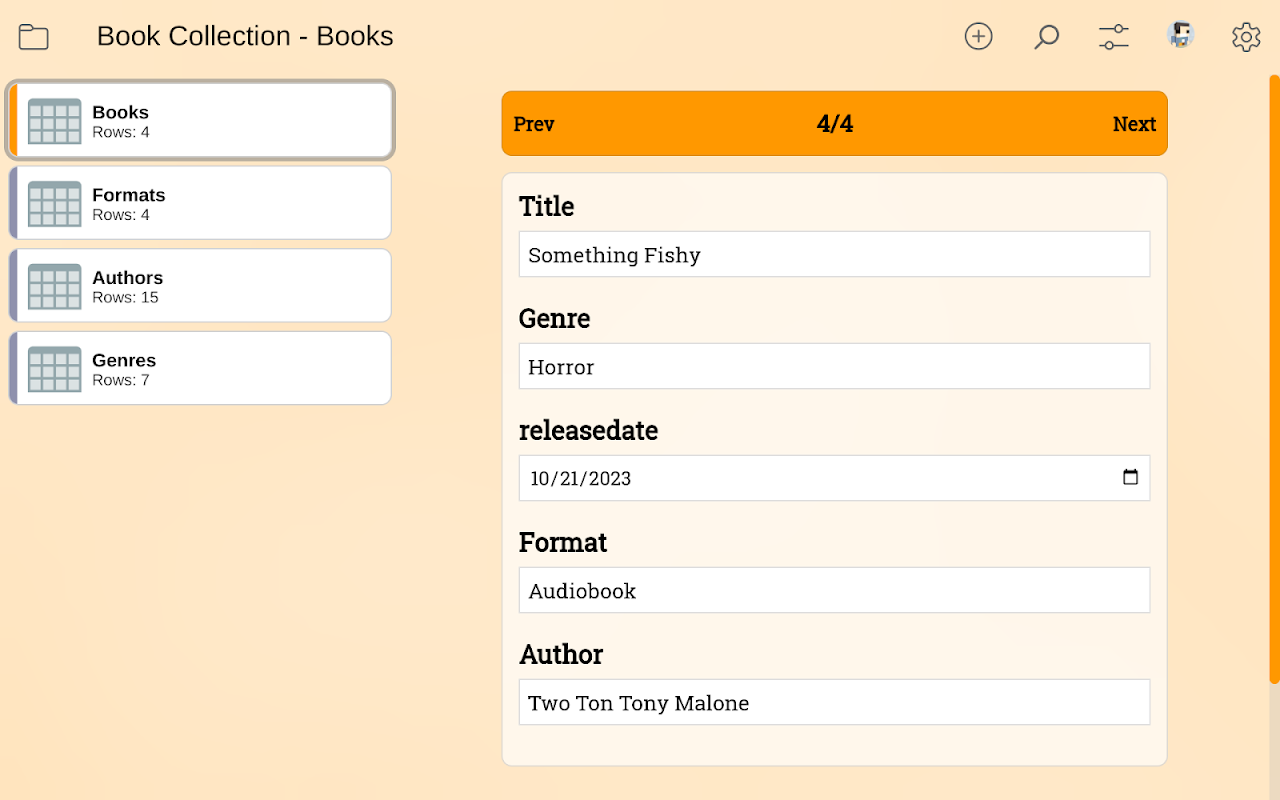
Task: Click the add record plus icon
Action: (978, 37)
